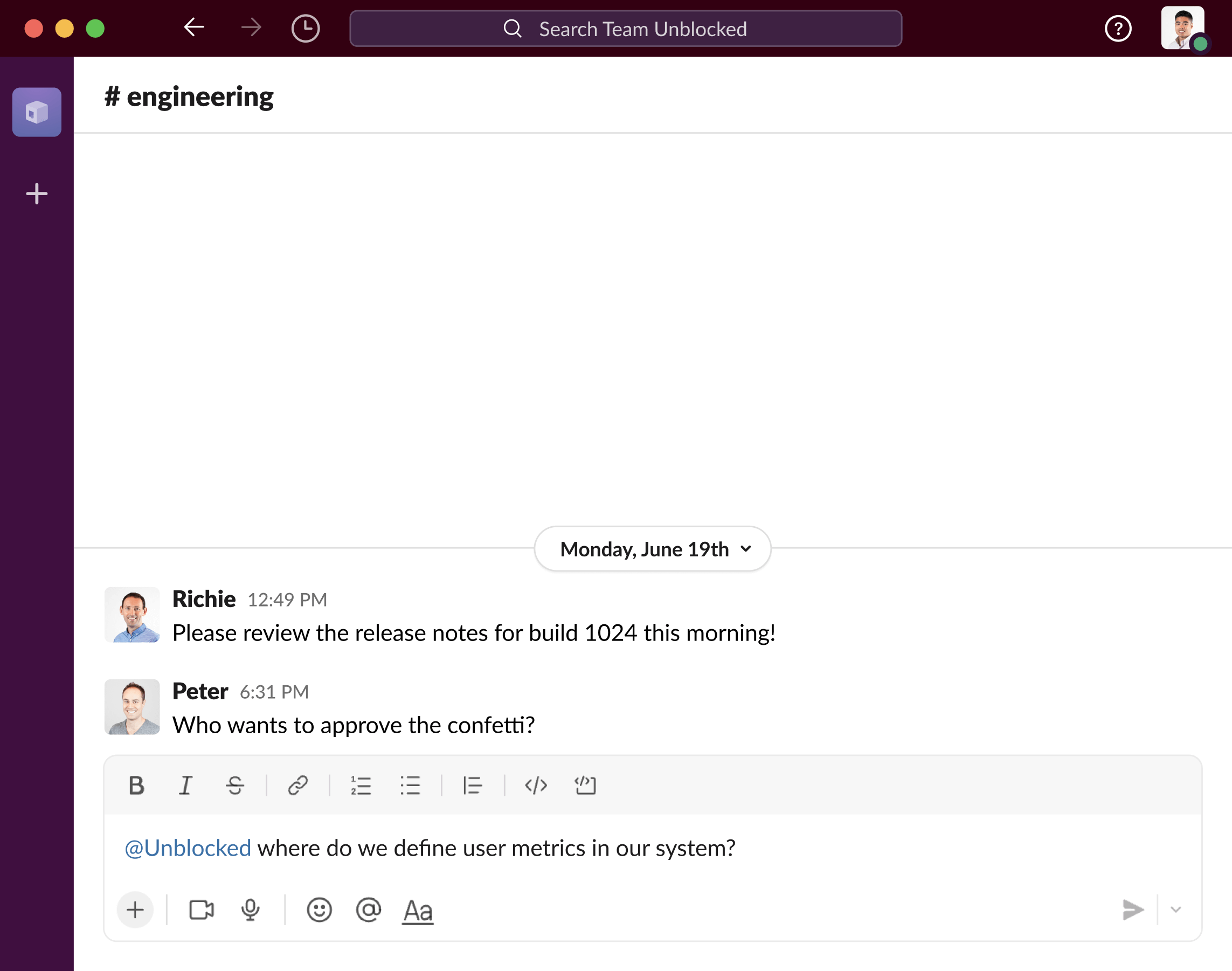Insert a code block
Image resolution: width=1232 pixels, height=971 pixels.
tap(585, 785)
